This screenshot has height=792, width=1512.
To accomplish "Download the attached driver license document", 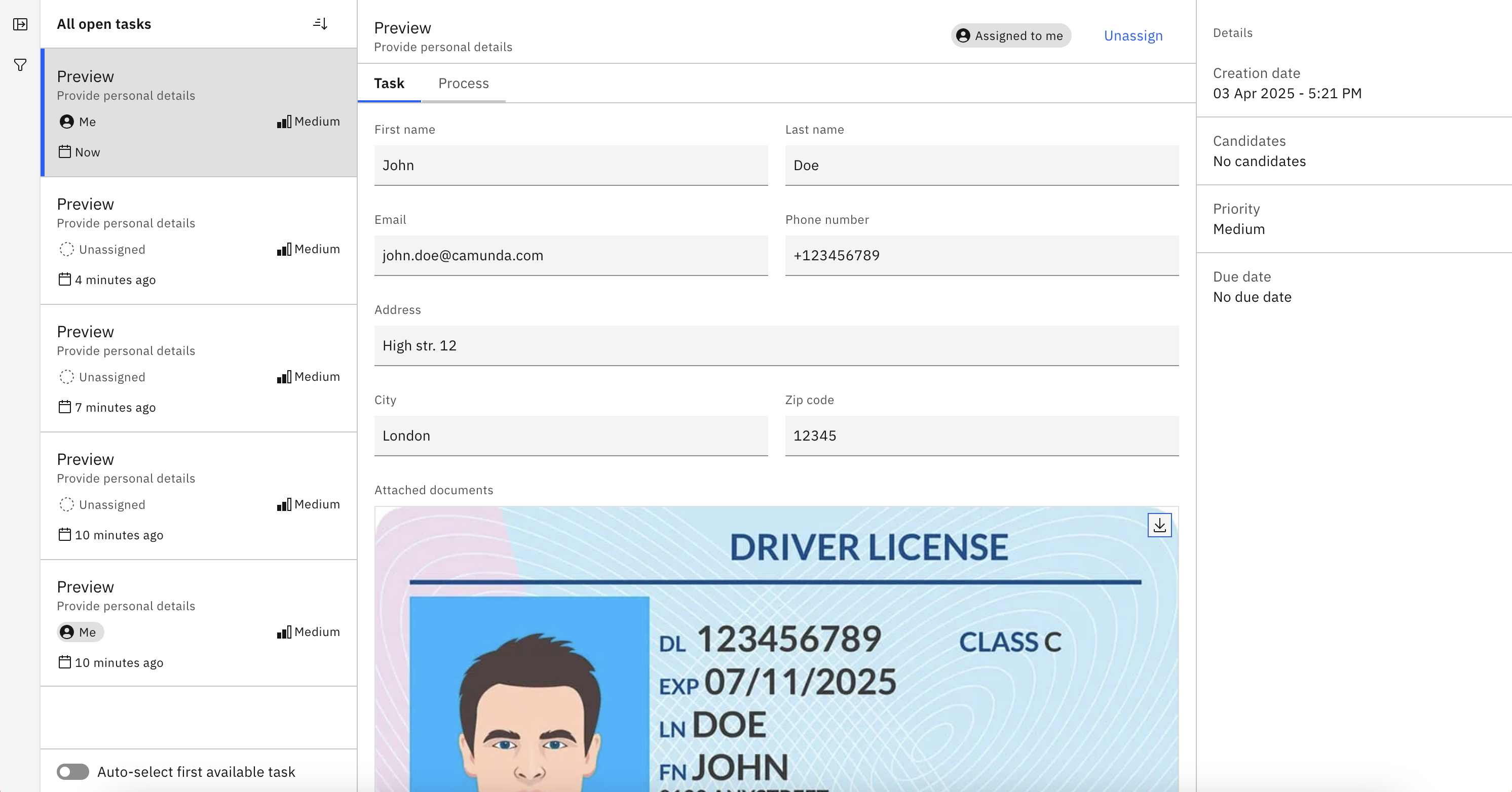I will click(1159, 525).
